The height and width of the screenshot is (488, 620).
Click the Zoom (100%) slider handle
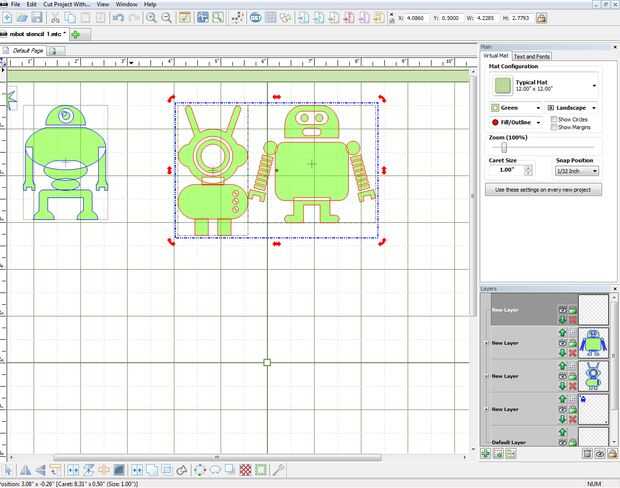point(502,147)
